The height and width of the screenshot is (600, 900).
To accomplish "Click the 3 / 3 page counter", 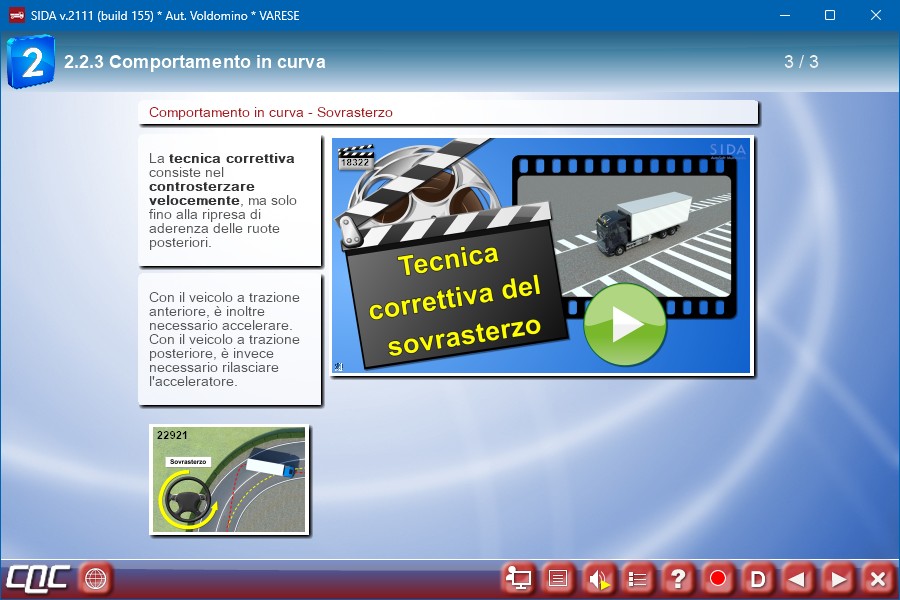I will tap(801, 62).
